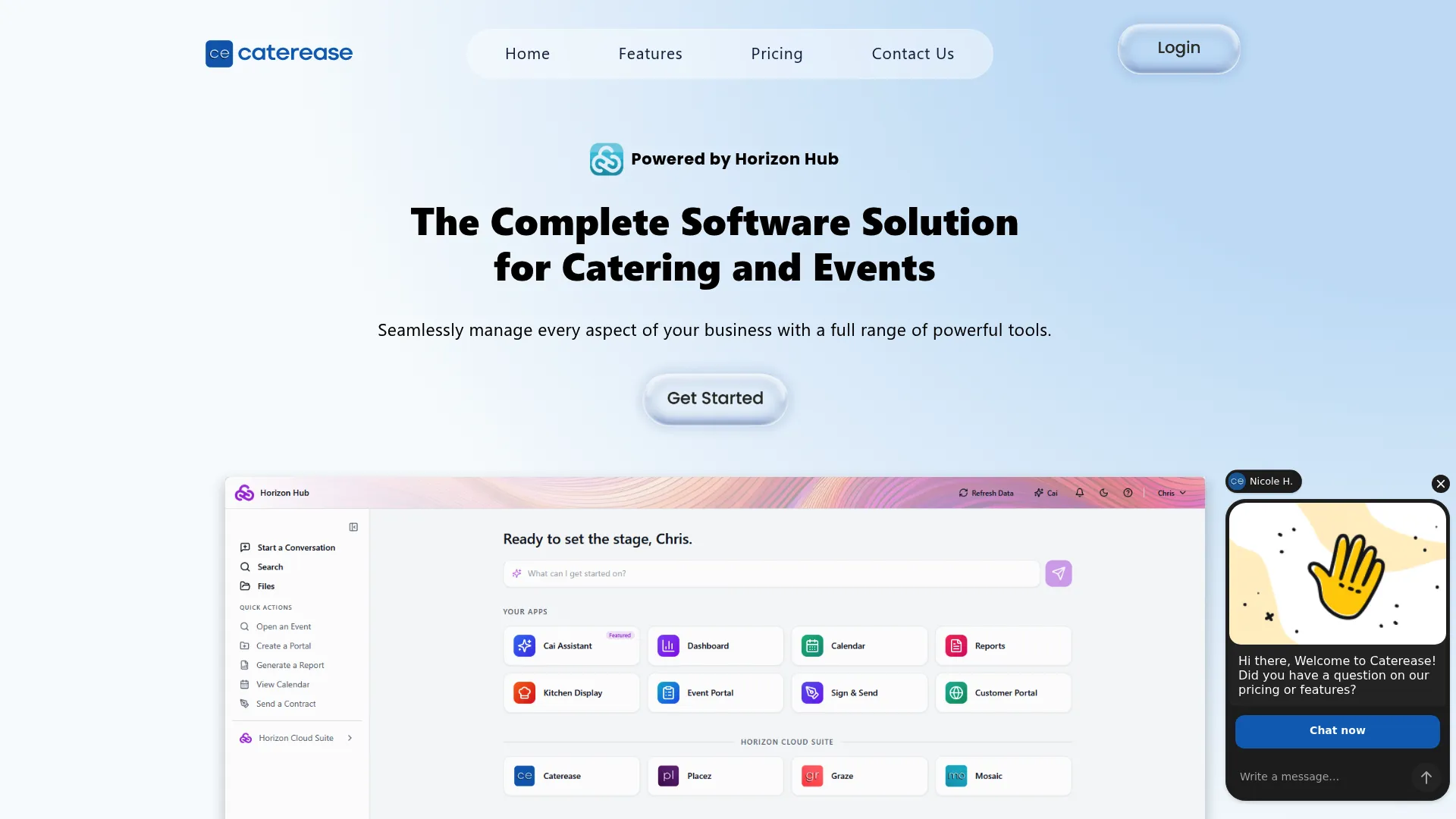Open the Graze suite tile
1456x819 pixels.
click(x=859, y=777)
